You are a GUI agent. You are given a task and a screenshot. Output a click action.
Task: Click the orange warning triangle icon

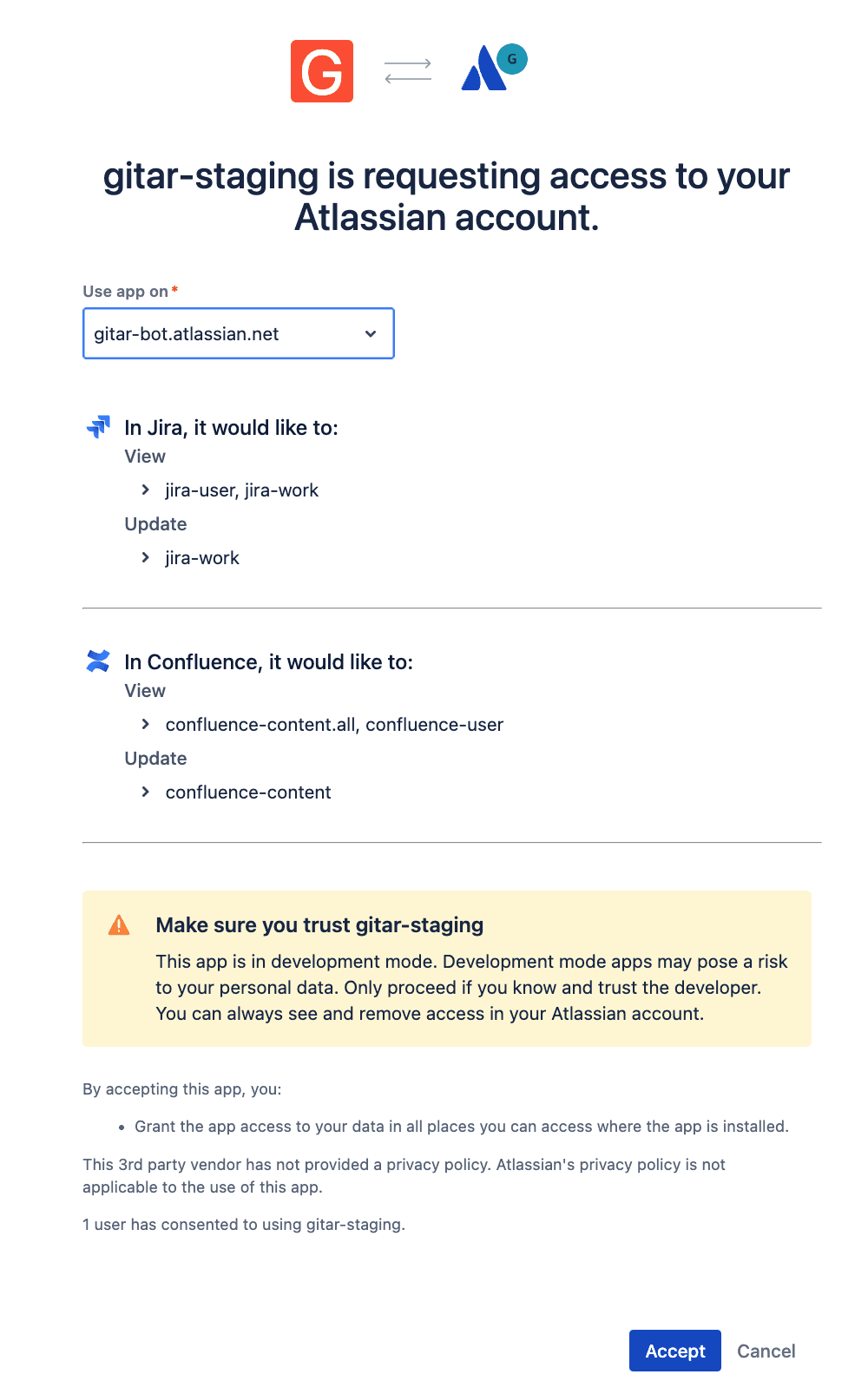(x=119, y=924)
